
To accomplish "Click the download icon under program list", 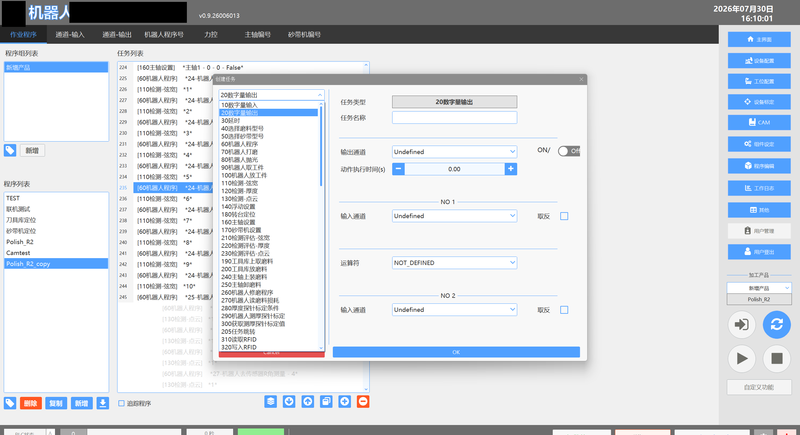I will pos(103,403).
